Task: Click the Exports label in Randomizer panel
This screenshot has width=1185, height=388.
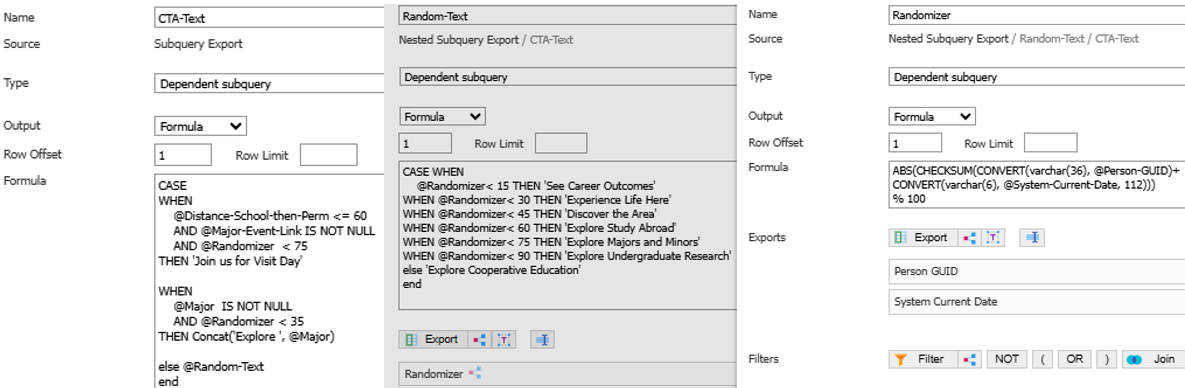Action: (x=766, y=237)
